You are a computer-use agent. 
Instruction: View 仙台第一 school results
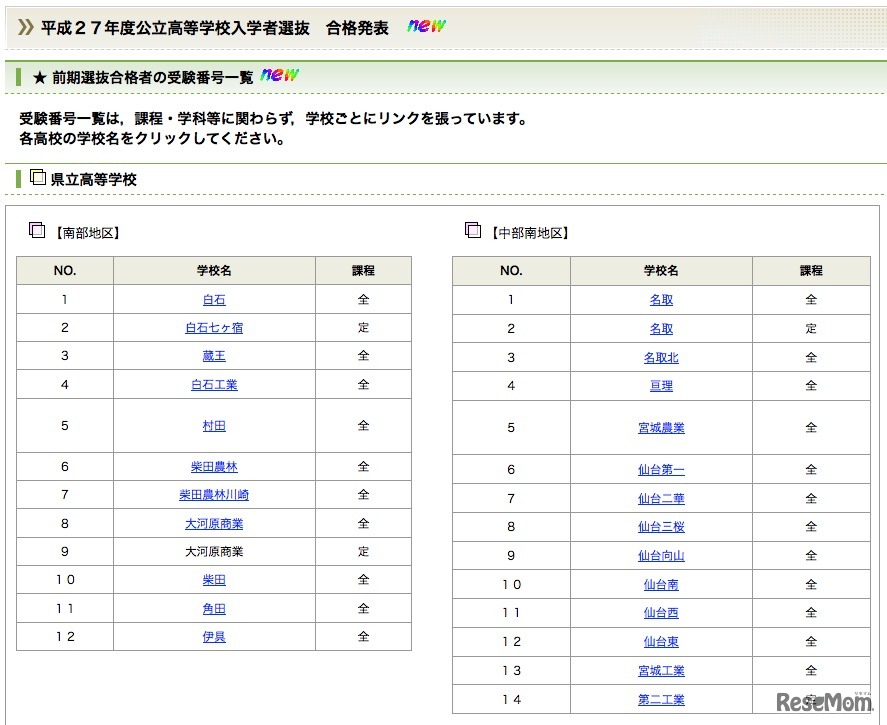661,470
